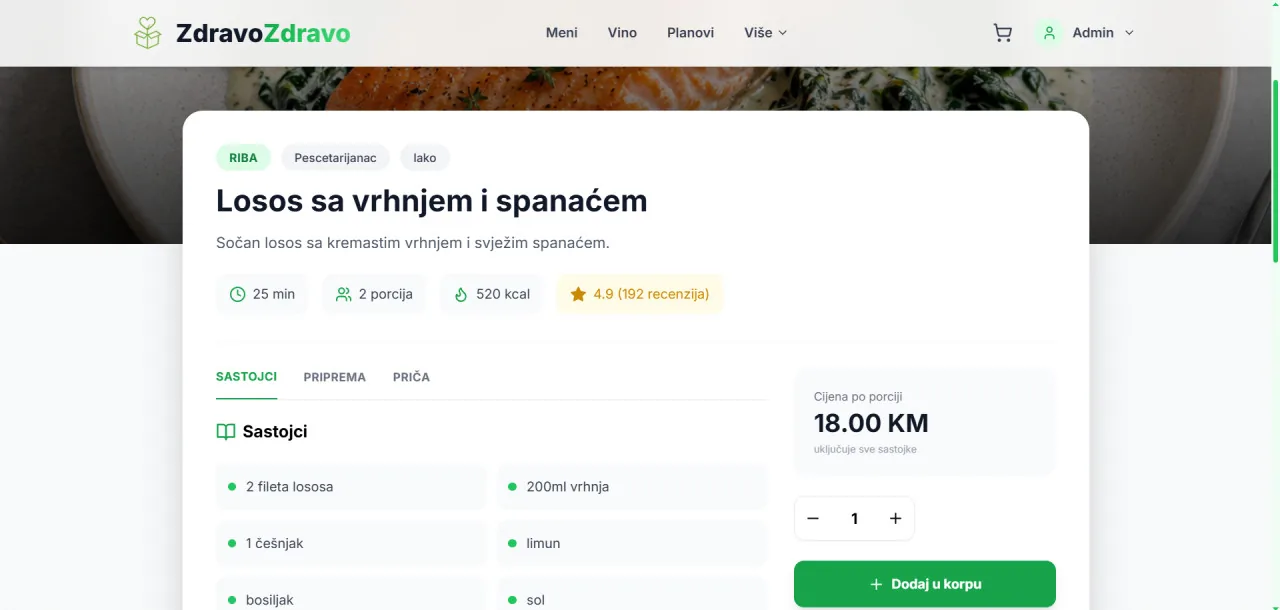Click the lako difficulty tag
This screenshot has height=610, width=1280.
tap(425, 158)
